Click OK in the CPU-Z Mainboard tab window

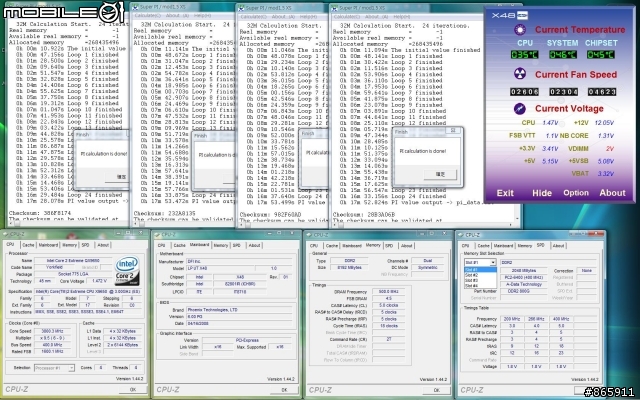click(x=284, y=390)
